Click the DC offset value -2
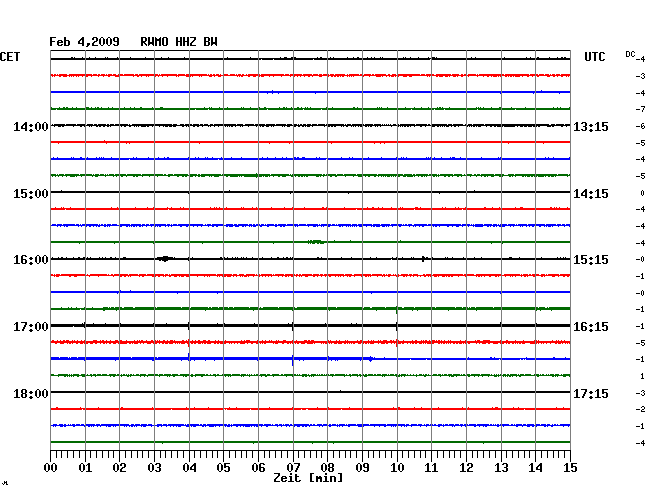650x494 pixels. (640, 409)
